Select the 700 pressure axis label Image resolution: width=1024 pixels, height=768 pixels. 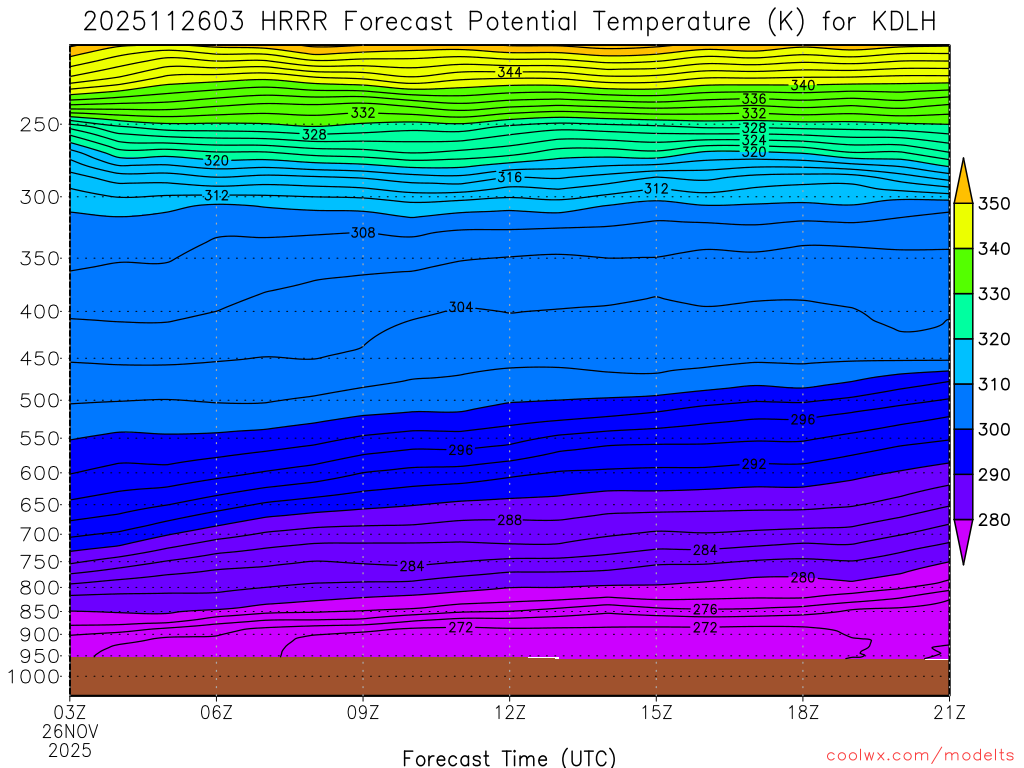tap(40, 535)
